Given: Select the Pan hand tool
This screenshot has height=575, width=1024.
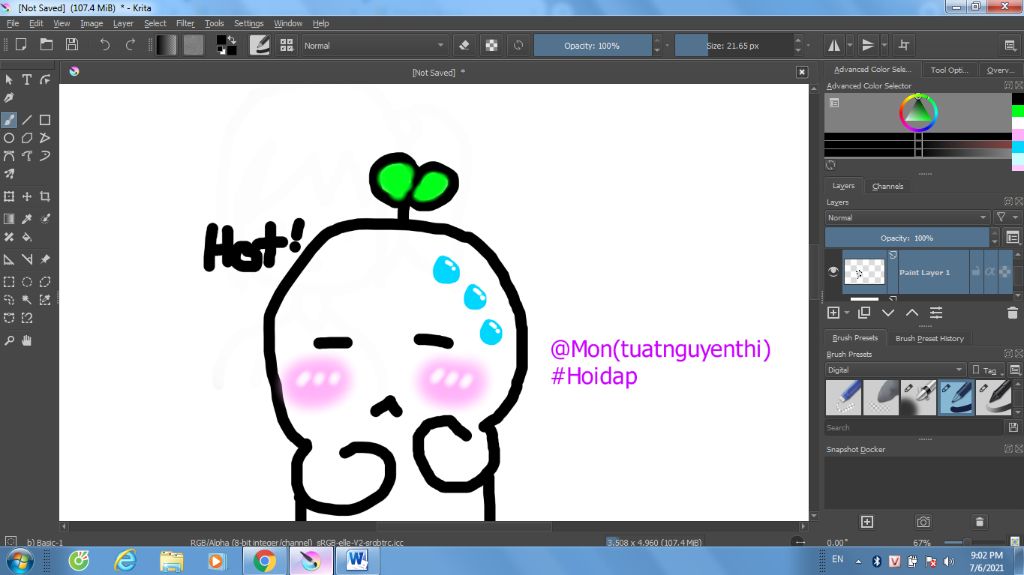Looking at the screenshot, I should 27,340.
